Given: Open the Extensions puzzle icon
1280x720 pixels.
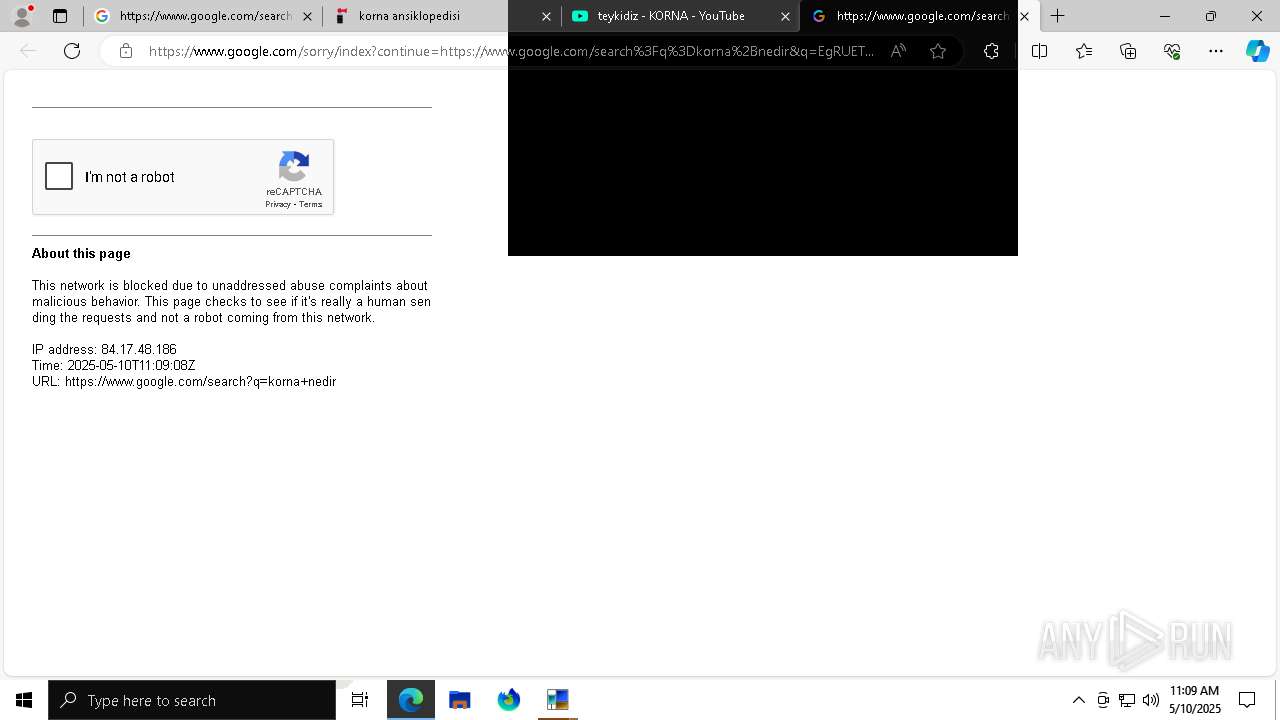Looking at the screenshot, I should click(x=991, y=51).
